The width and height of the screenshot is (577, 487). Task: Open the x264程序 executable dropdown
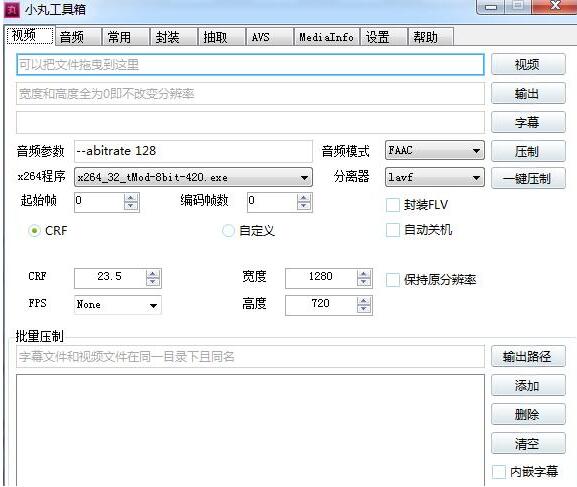pos(193,177)
